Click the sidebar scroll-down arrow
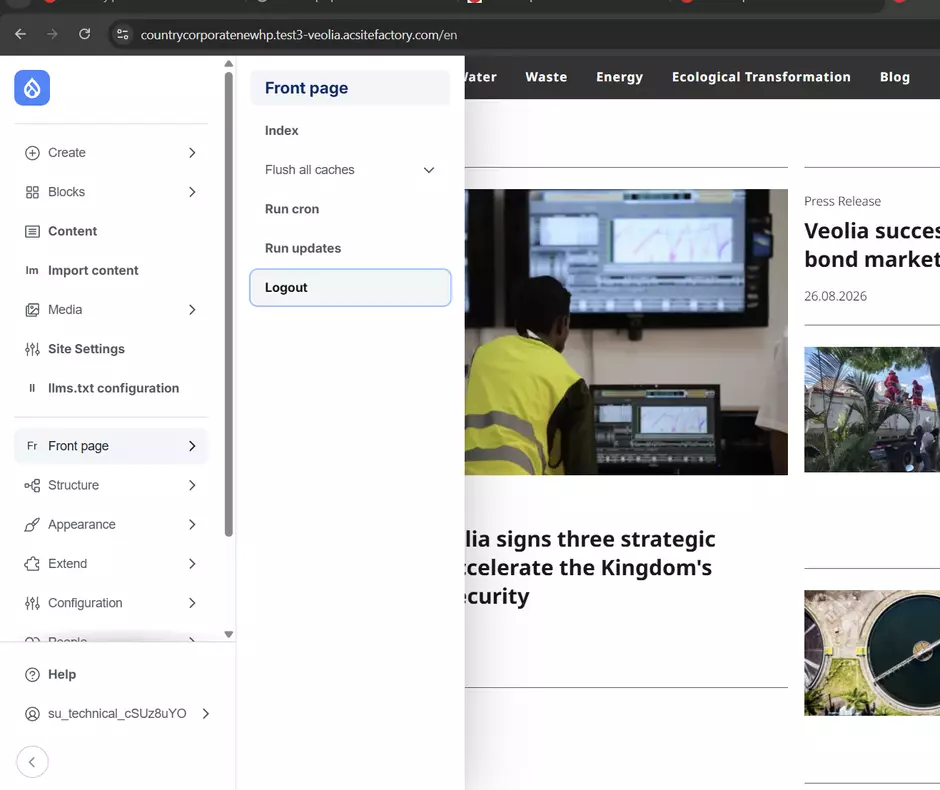 point(228,634)
